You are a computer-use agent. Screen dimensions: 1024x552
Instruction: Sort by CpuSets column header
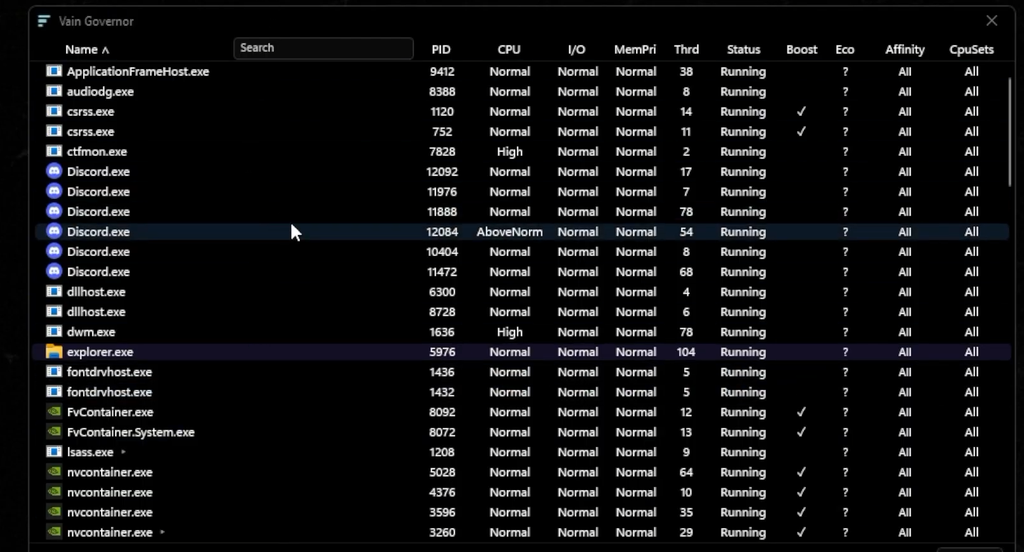tap(971, 50)
